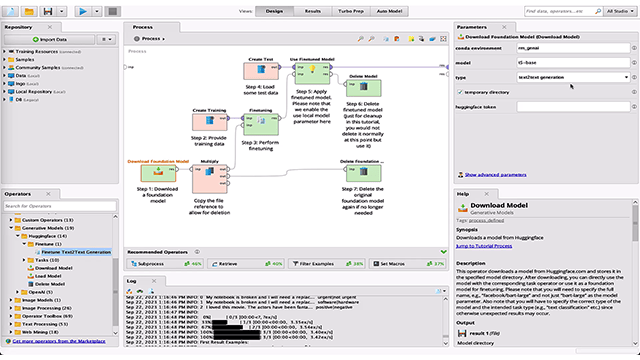Image resolution: width=640 pixels, height=360 pixels.
Task: Select Finetune Text2Text Generation operator in tree
Action: coord(73,252)
